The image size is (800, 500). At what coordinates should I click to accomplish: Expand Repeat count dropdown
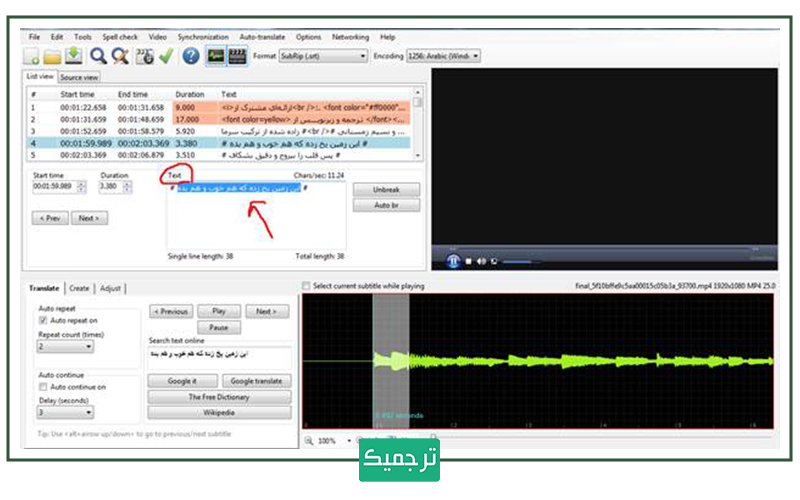click(65, 346)
